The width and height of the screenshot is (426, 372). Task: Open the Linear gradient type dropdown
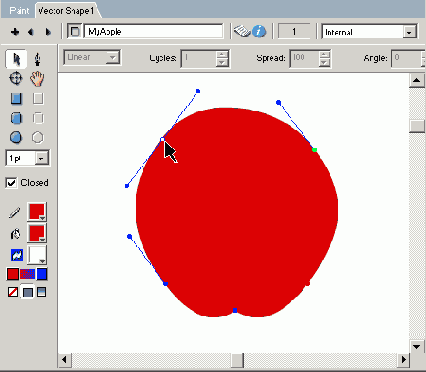[113, 57]
